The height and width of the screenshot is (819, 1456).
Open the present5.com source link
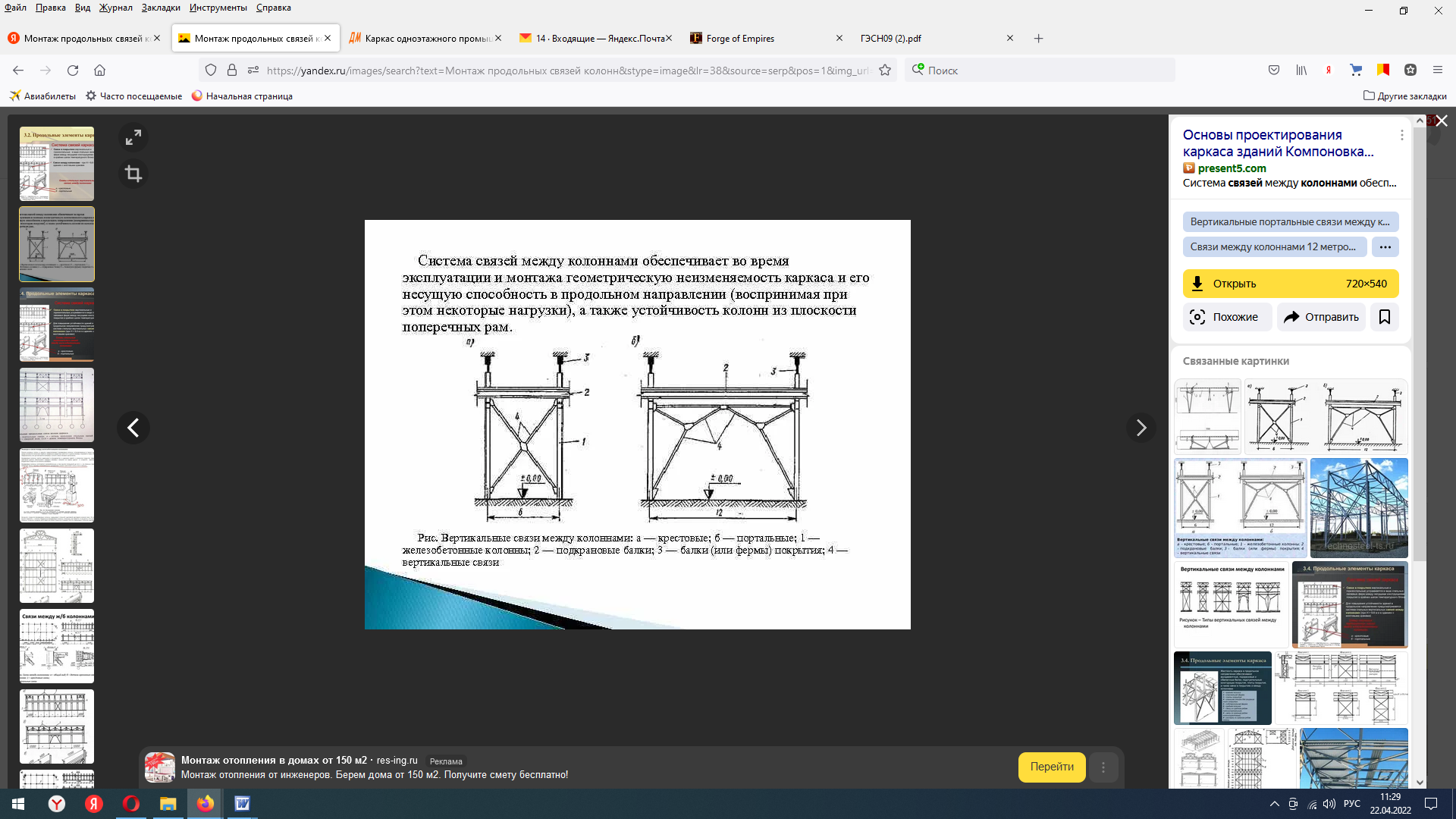(1232, 168)
